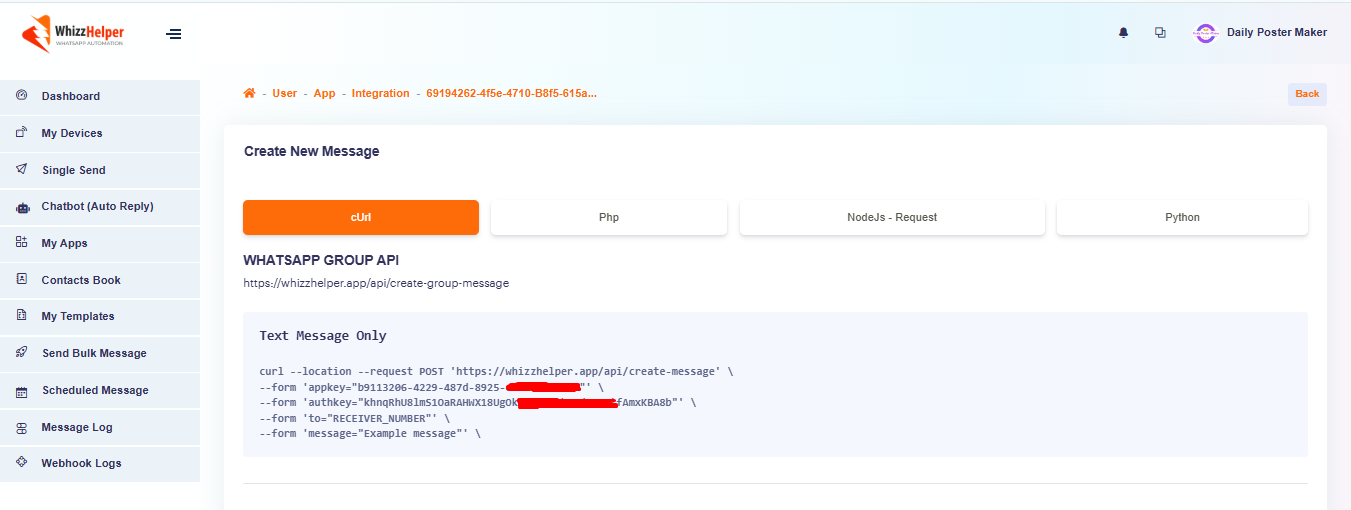Switch to the Python tab
Viewport: 1351px width, 510px height.
point(1182,217)
